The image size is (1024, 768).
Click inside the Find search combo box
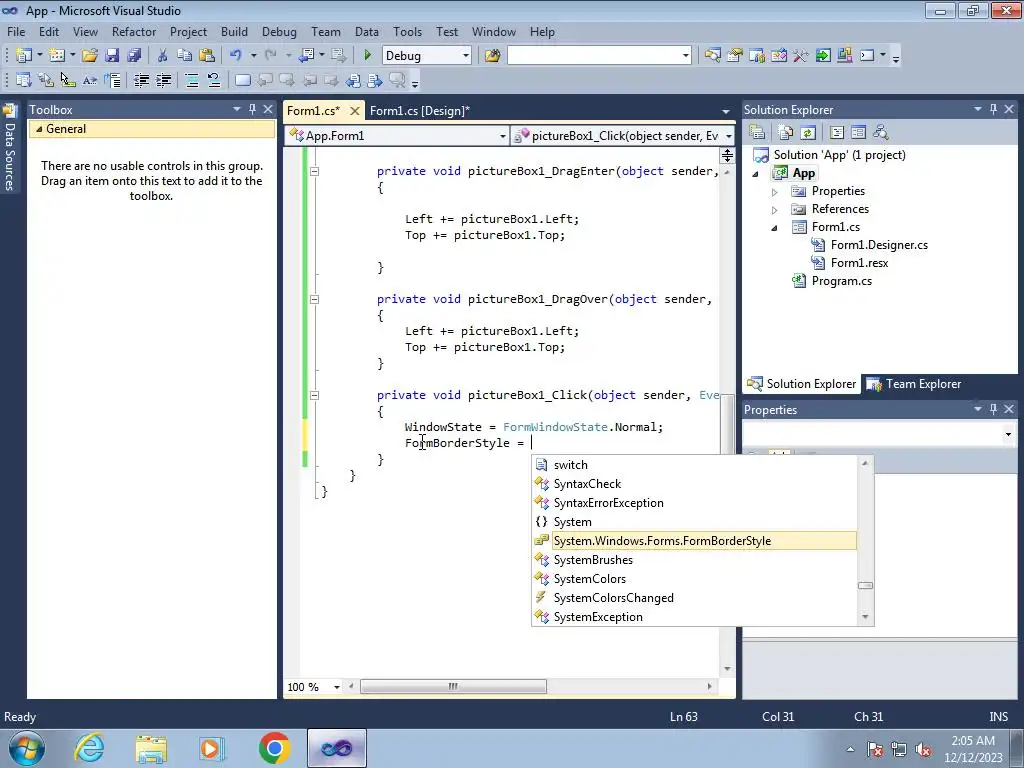tap(594, 56)
